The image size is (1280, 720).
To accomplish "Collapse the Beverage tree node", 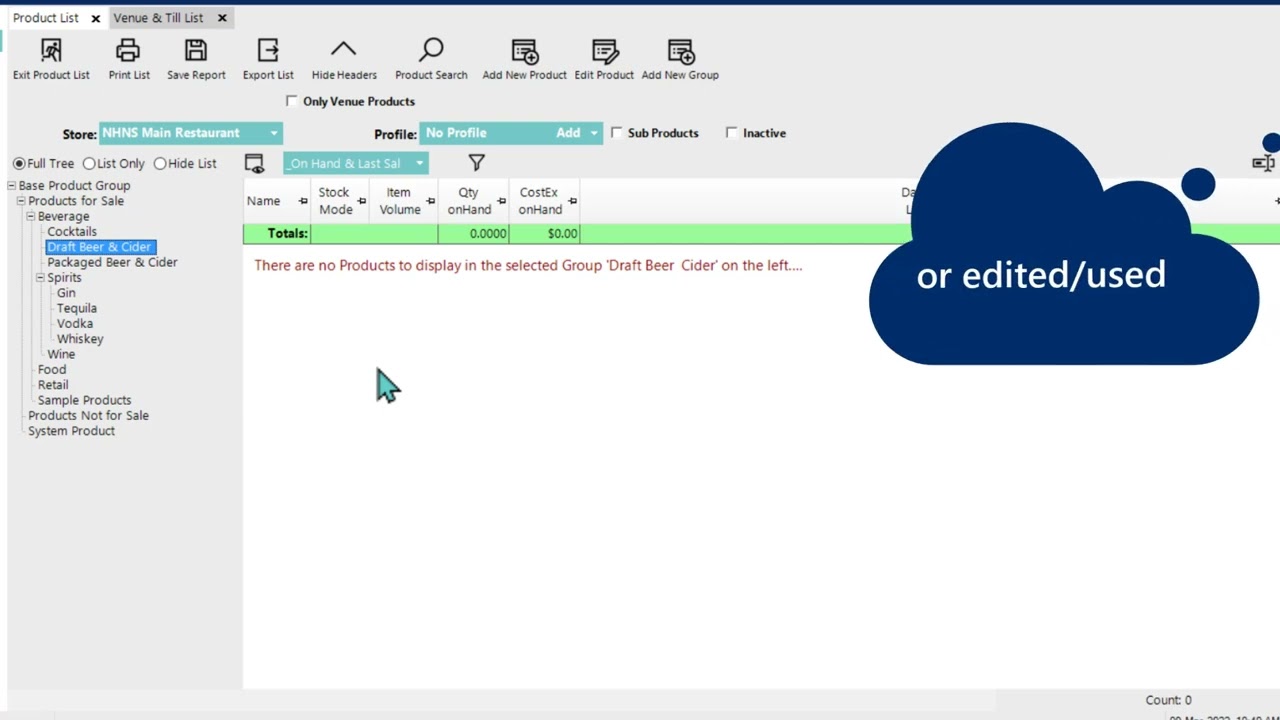I will click(30, 216).
